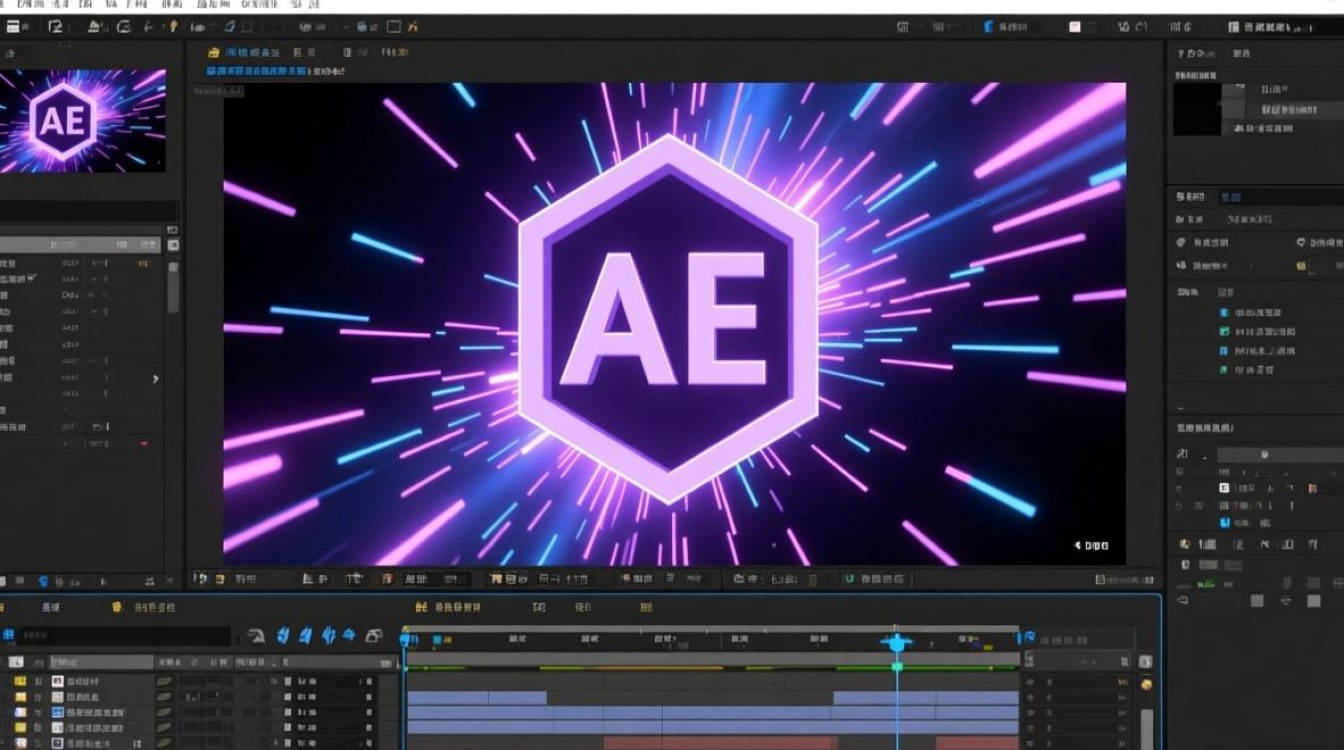This screenshot has height=750, width=1344.
Task: Click the orange hexagon icon beside timeline scrollbar
Action: click(1146, 684)
